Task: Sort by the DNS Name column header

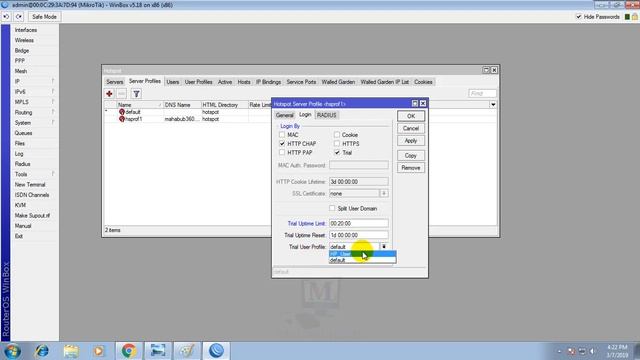Action: coord(182,105)
